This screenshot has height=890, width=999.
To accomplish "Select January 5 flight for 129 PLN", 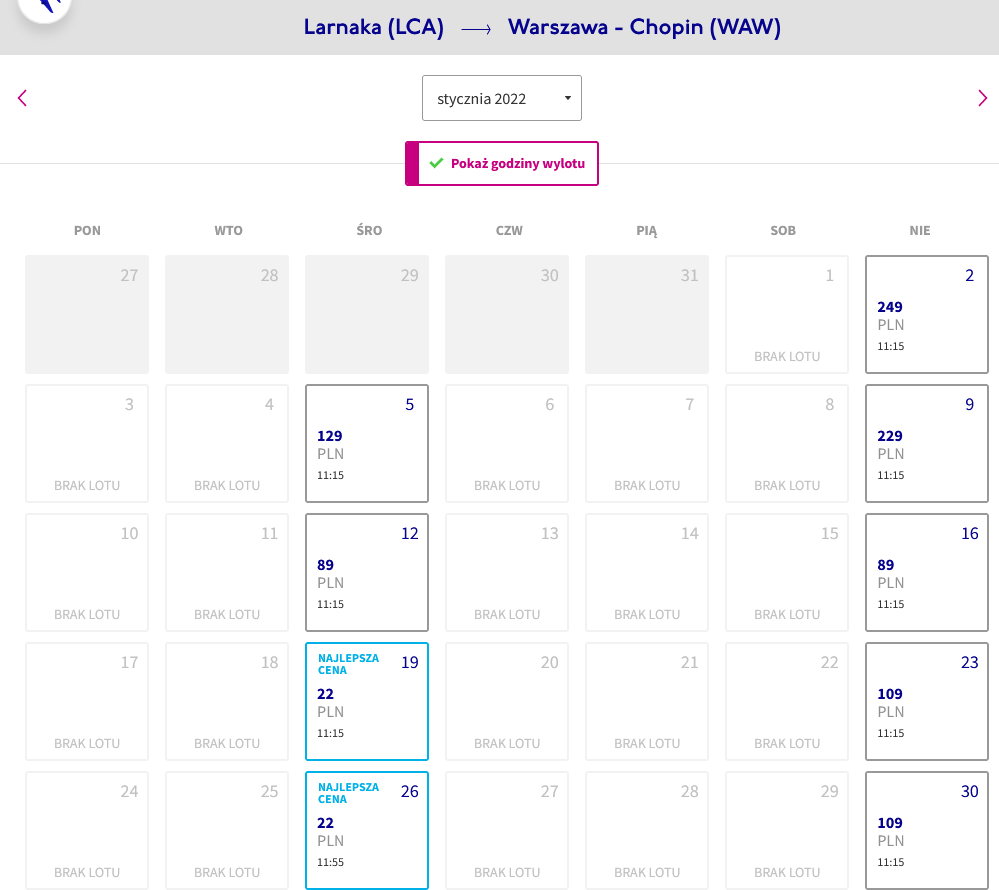I will click(367, 443).
